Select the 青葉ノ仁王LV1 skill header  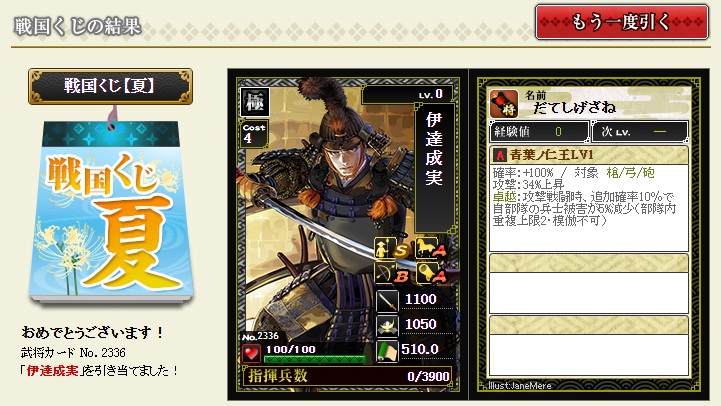tap(589, 155)
